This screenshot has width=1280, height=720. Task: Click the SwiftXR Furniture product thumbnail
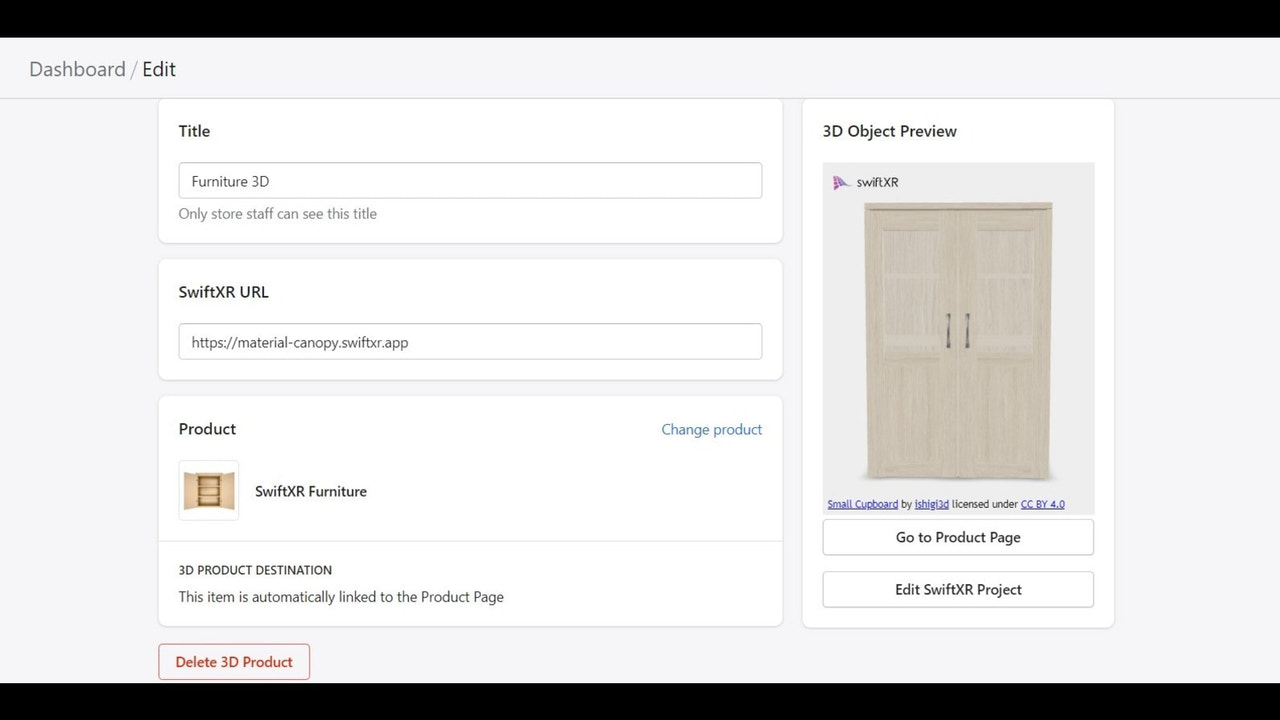208,490
